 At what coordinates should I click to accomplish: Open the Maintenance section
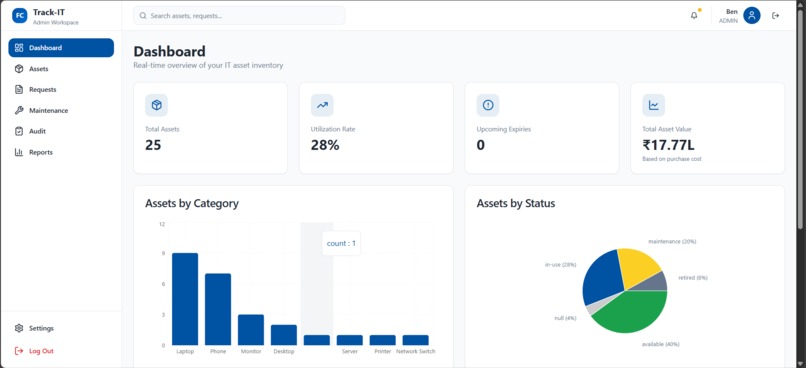point(61,111)
